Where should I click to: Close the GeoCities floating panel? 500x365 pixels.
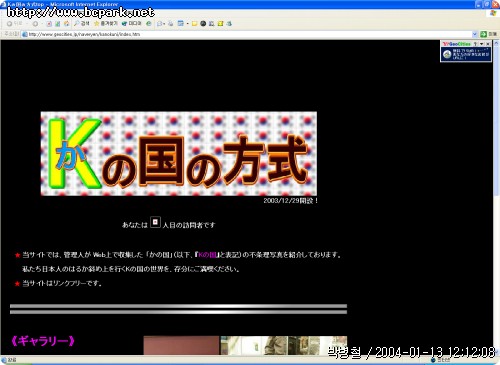(x=488, y=44)
